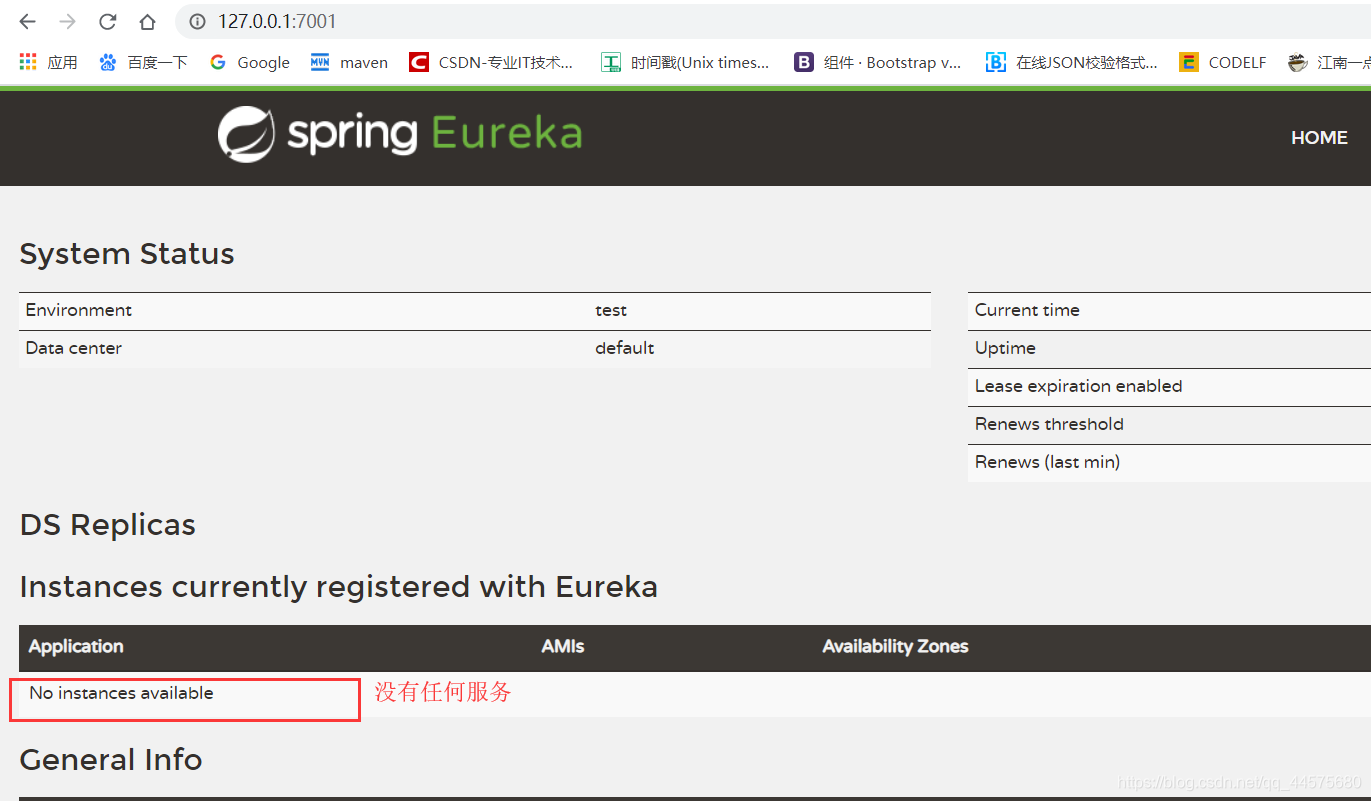Open the Bootstrap components bookmark
Viewport: 1371px width, 801px height.
pyautogui.click(x=878, y=62)
